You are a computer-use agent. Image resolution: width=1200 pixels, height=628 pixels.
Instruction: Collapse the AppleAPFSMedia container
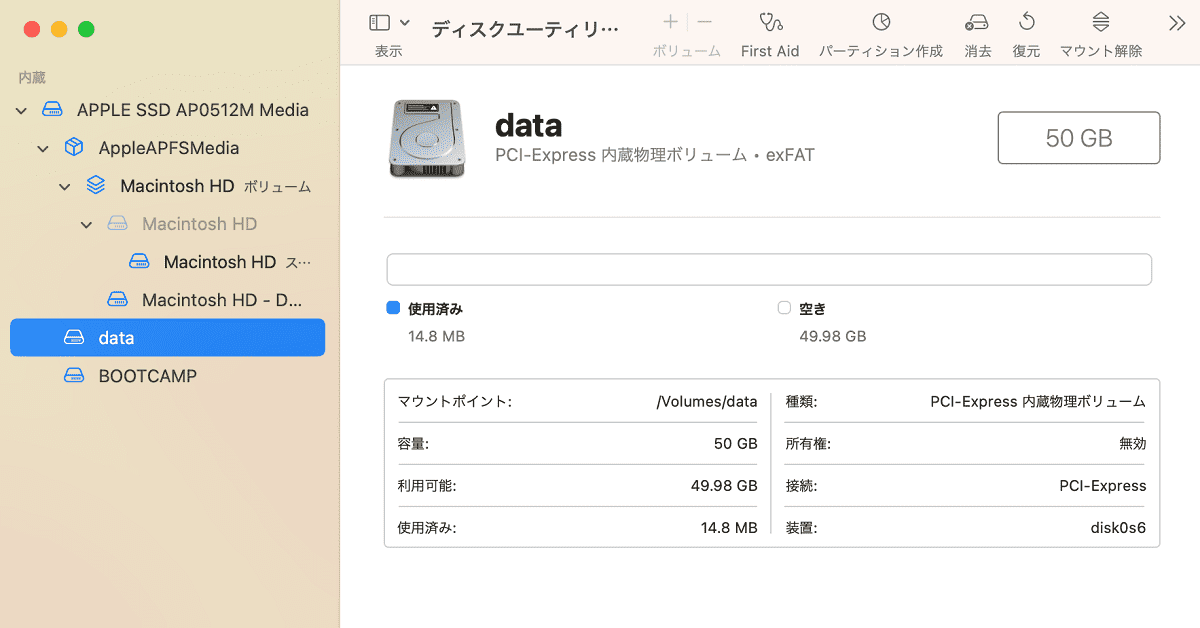pyautogui.click(x=43, y=148)
